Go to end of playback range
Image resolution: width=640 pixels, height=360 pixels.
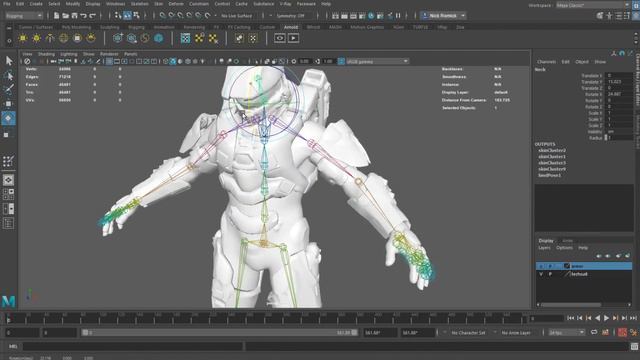633,318
